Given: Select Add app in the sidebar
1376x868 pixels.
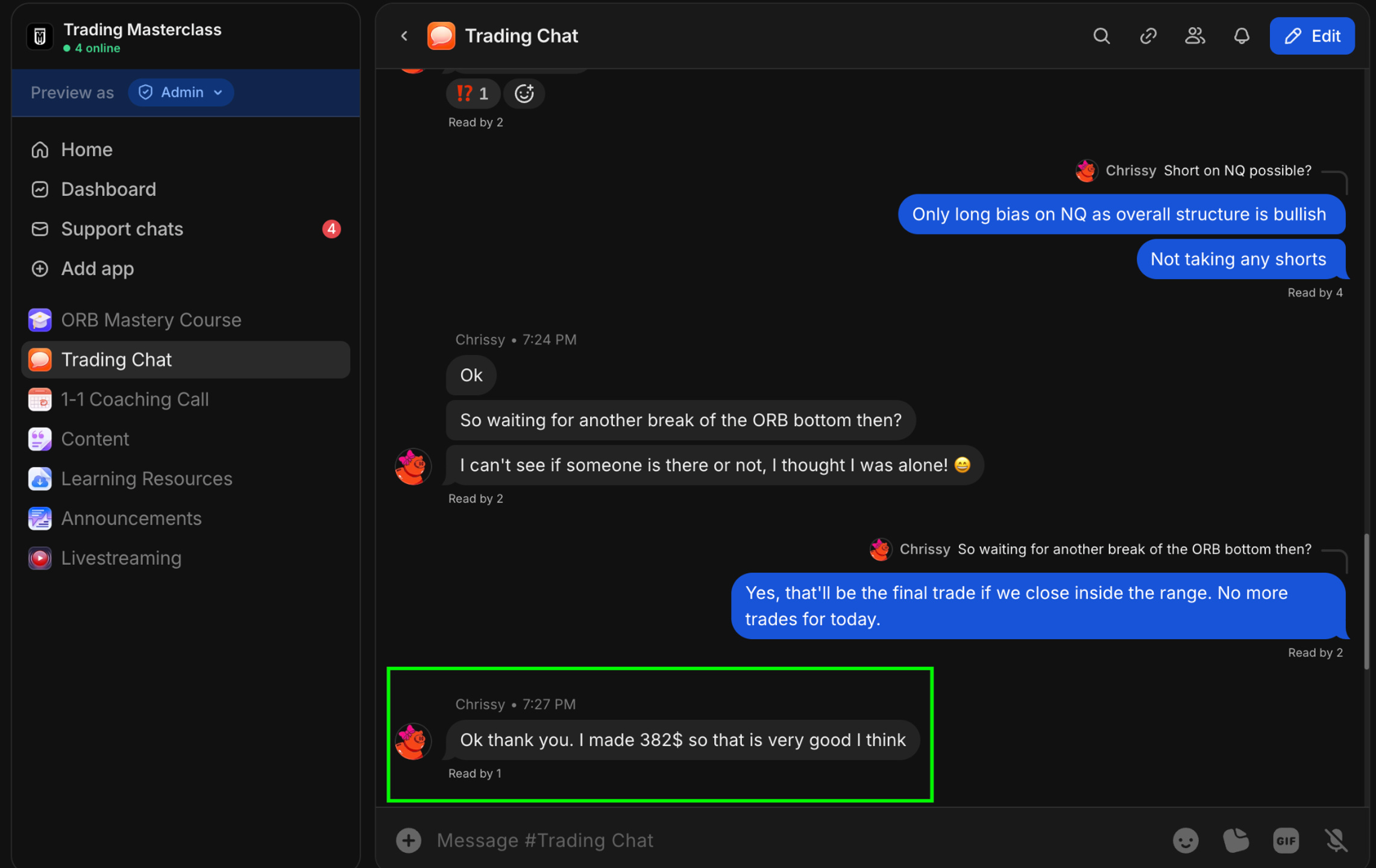Looking at the screenshot, I should [x=186, y=269].
